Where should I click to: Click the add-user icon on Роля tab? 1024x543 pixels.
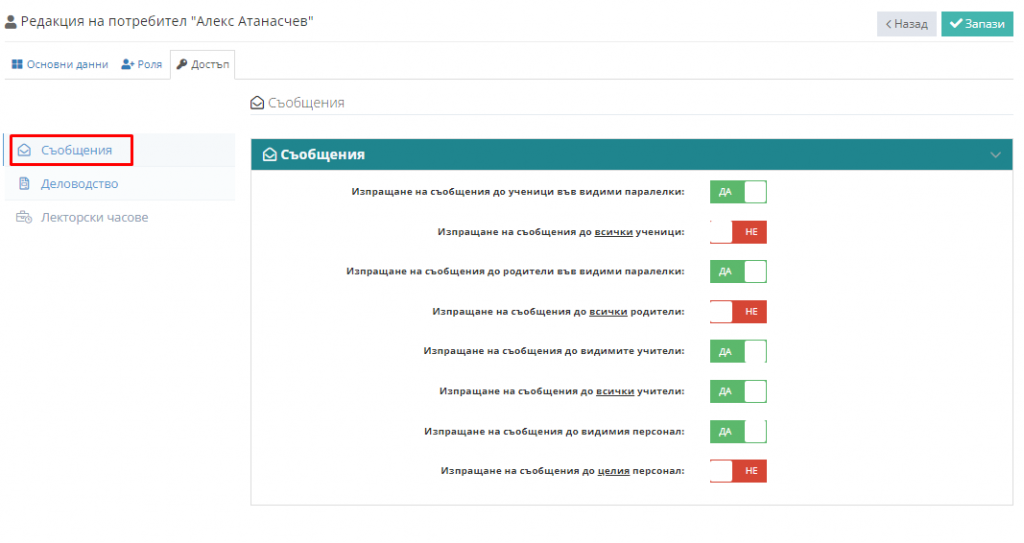tap(127, 64)
